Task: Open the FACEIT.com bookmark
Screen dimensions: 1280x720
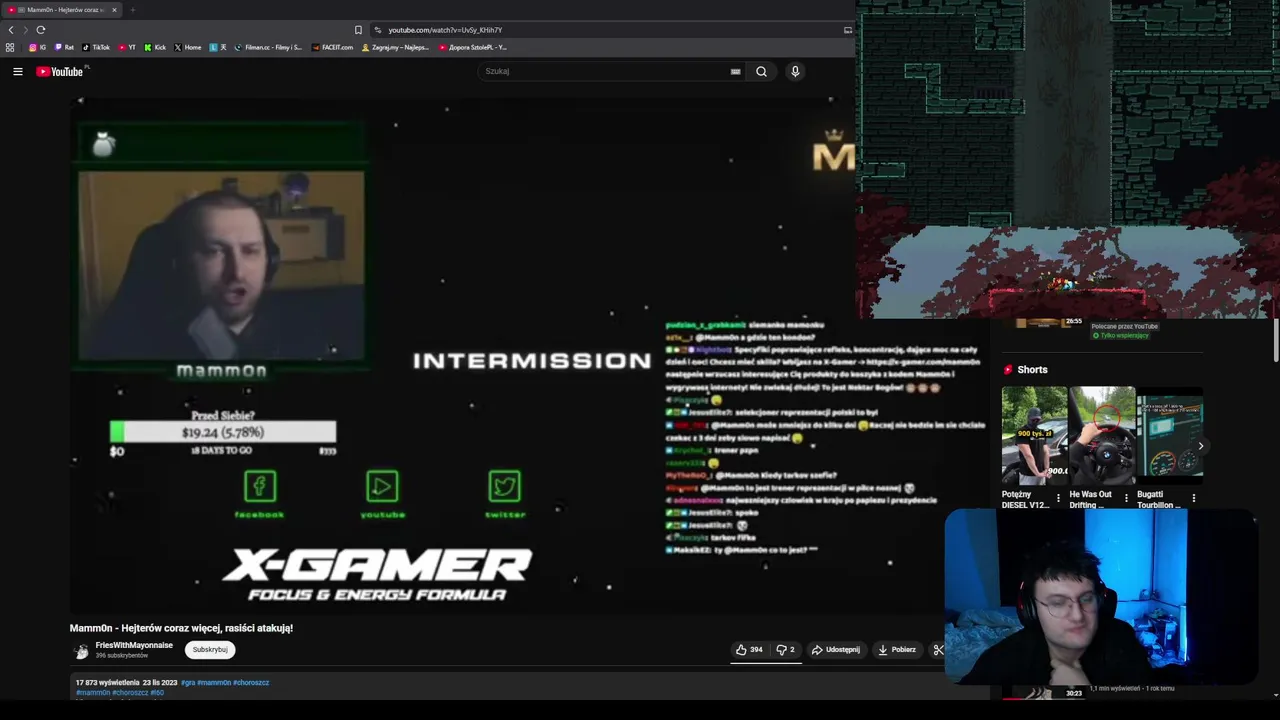Action: tap(332, 47)
